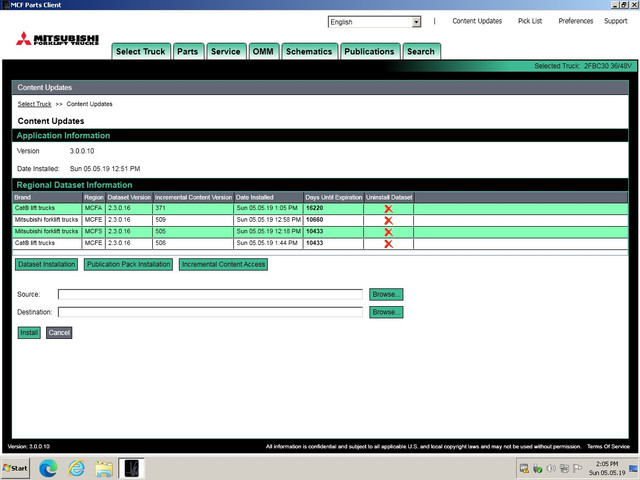Click the Region column header
Image resolution: width=640 pixels, height=480 pixels.
pyautogui.click(x=94, y=198)
